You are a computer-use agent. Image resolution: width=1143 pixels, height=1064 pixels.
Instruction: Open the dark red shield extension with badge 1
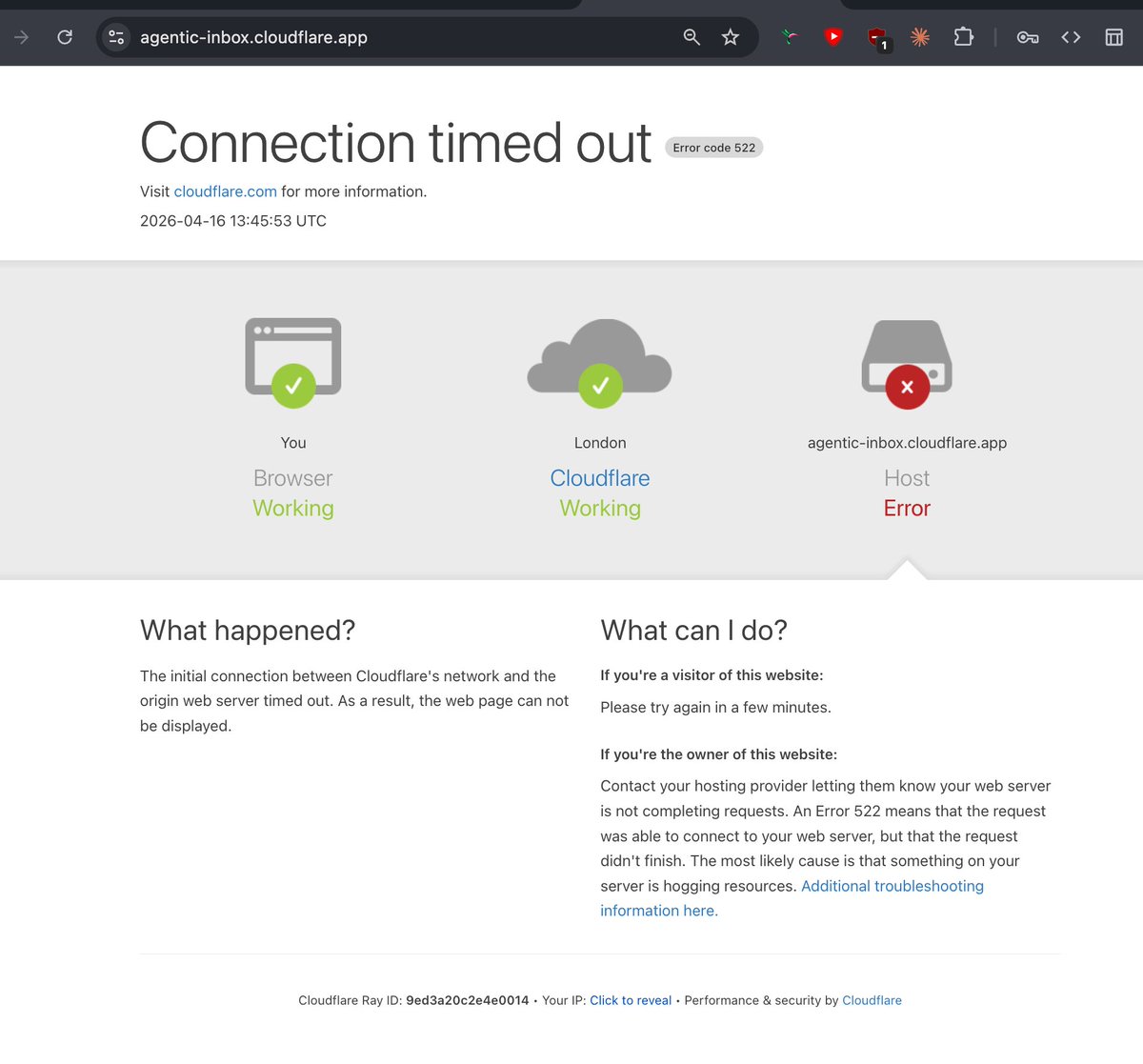[877, 38]
